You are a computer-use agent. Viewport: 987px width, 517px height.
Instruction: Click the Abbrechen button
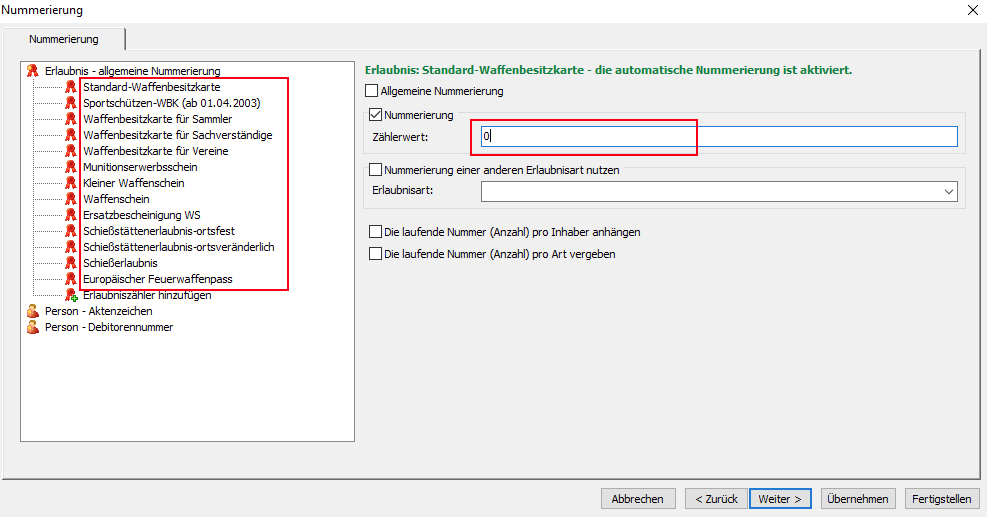pos(637,499)
